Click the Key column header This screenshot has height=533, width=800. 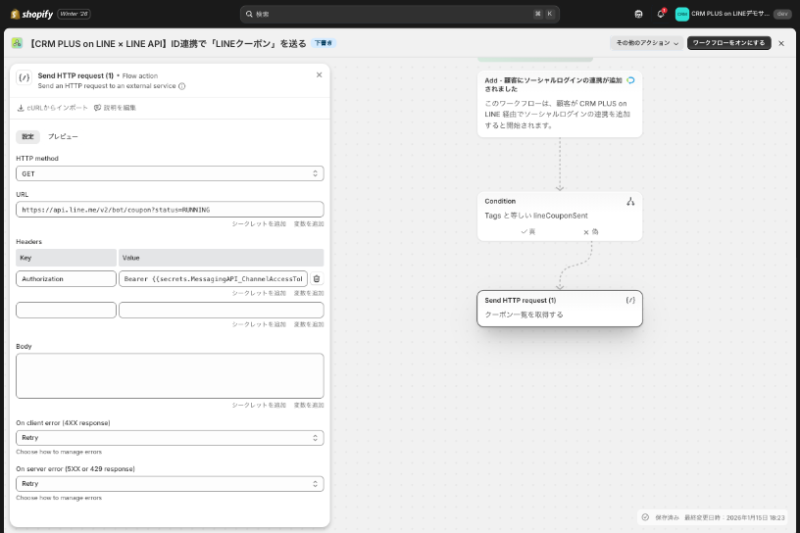click(x=66, y=258)
